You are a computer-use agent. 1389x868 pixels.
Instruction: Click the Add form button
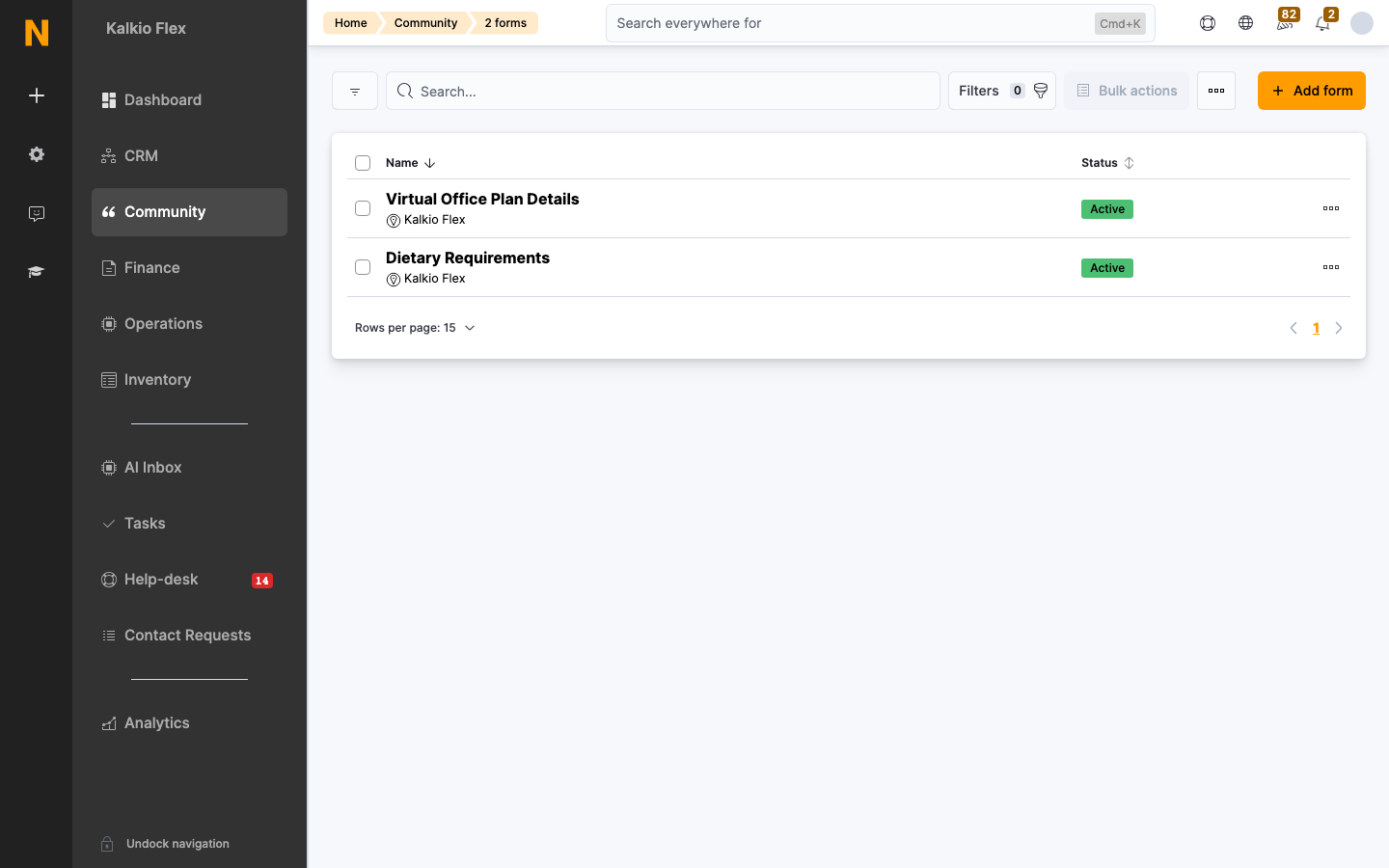pyautogui.click(x=1312, y=91)
